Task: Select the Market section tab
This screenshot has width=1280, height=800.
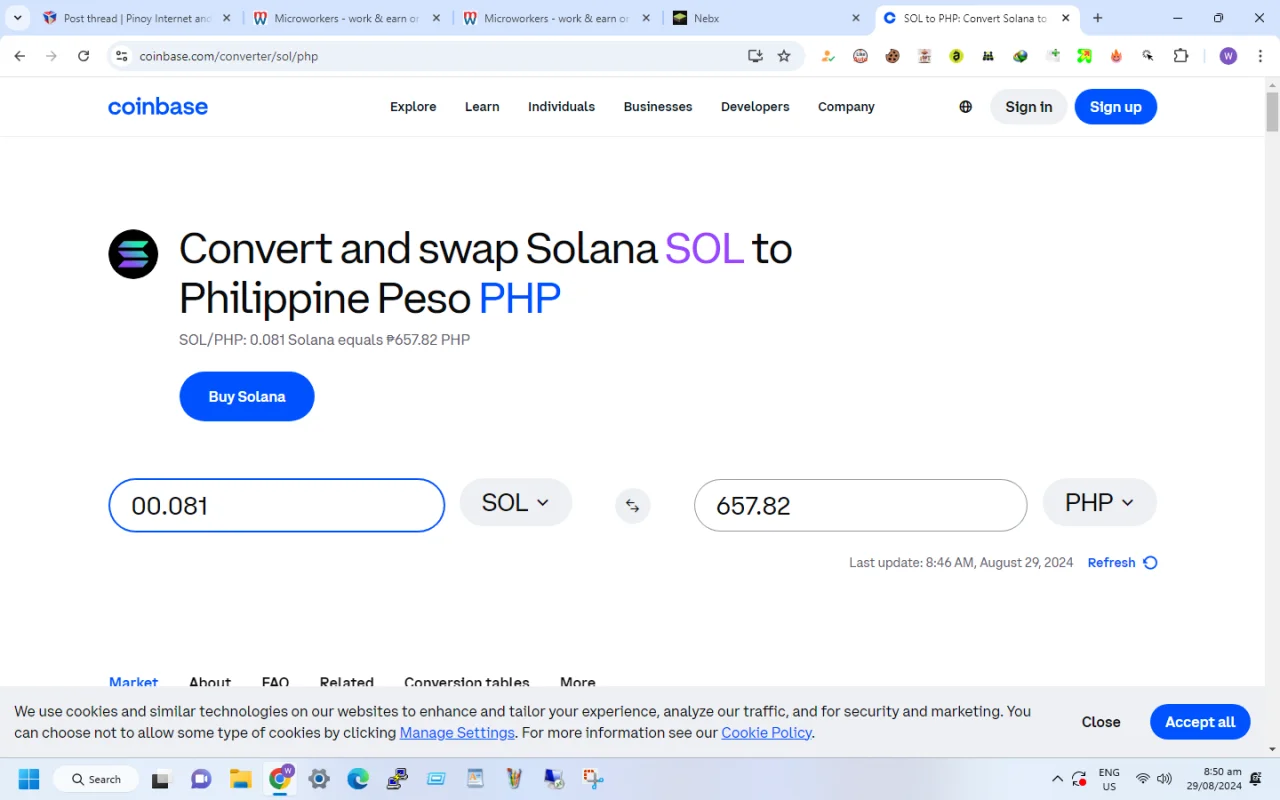Action: (x=133, y=681)
